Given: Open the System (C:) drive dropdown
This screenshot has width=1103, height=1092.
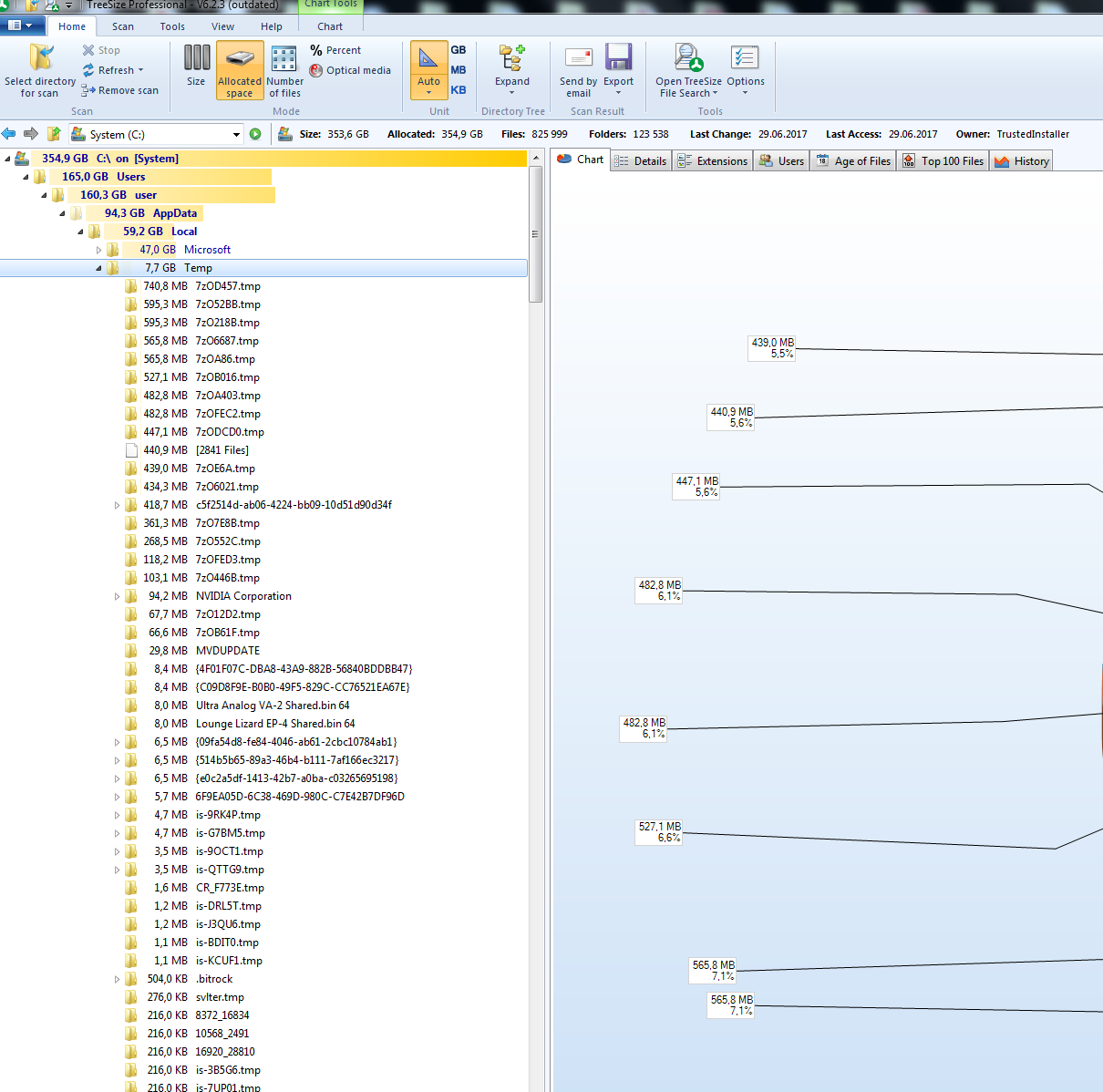Looking at the screenshot, I should coord(236,135).
